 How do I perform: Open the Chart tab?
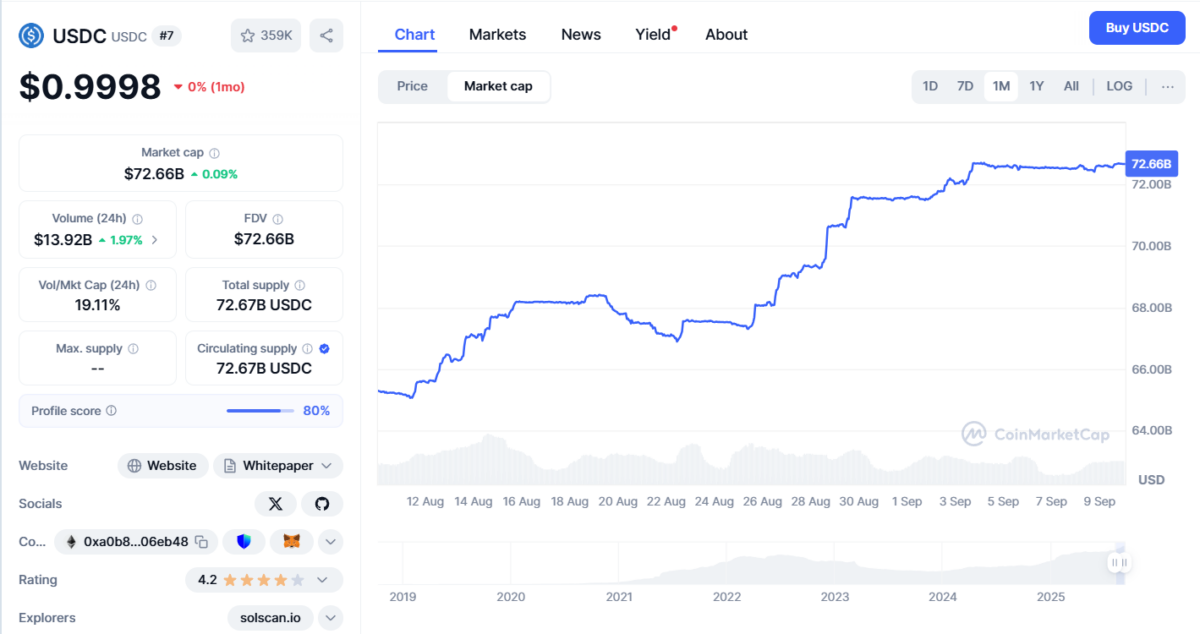414,34
